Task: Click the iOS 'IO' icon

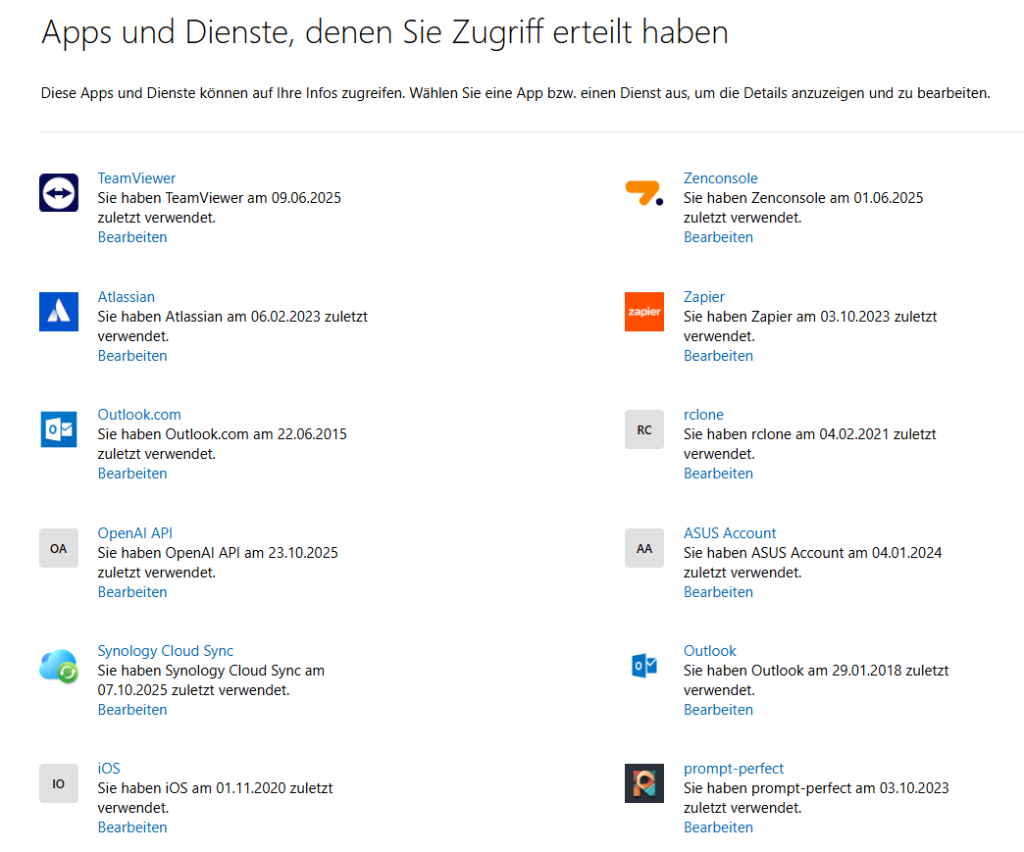Action: coord(58,783)
